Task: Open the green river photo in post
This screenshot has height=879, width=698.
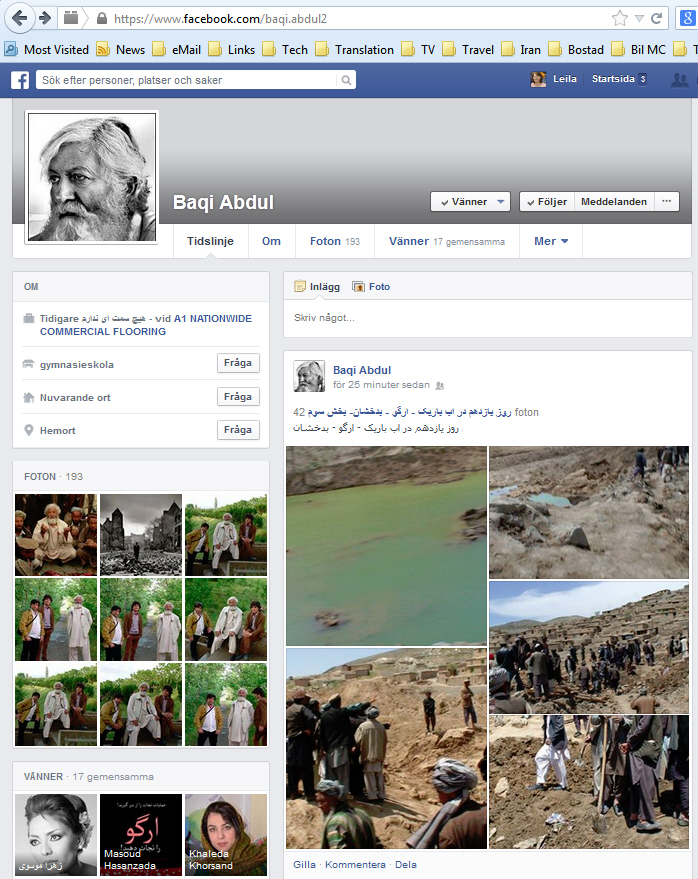Action: (x=386, y=545)
